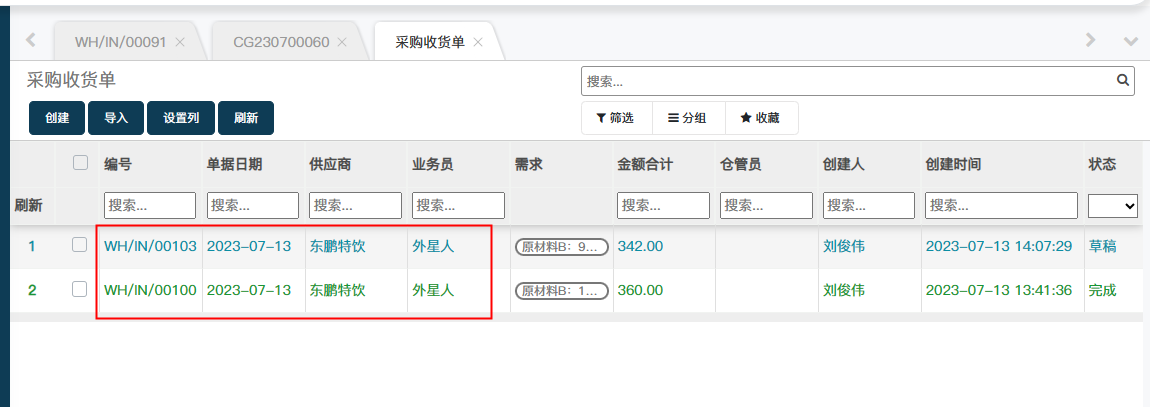Close the 采购收货单 tab

pos(478,42)
